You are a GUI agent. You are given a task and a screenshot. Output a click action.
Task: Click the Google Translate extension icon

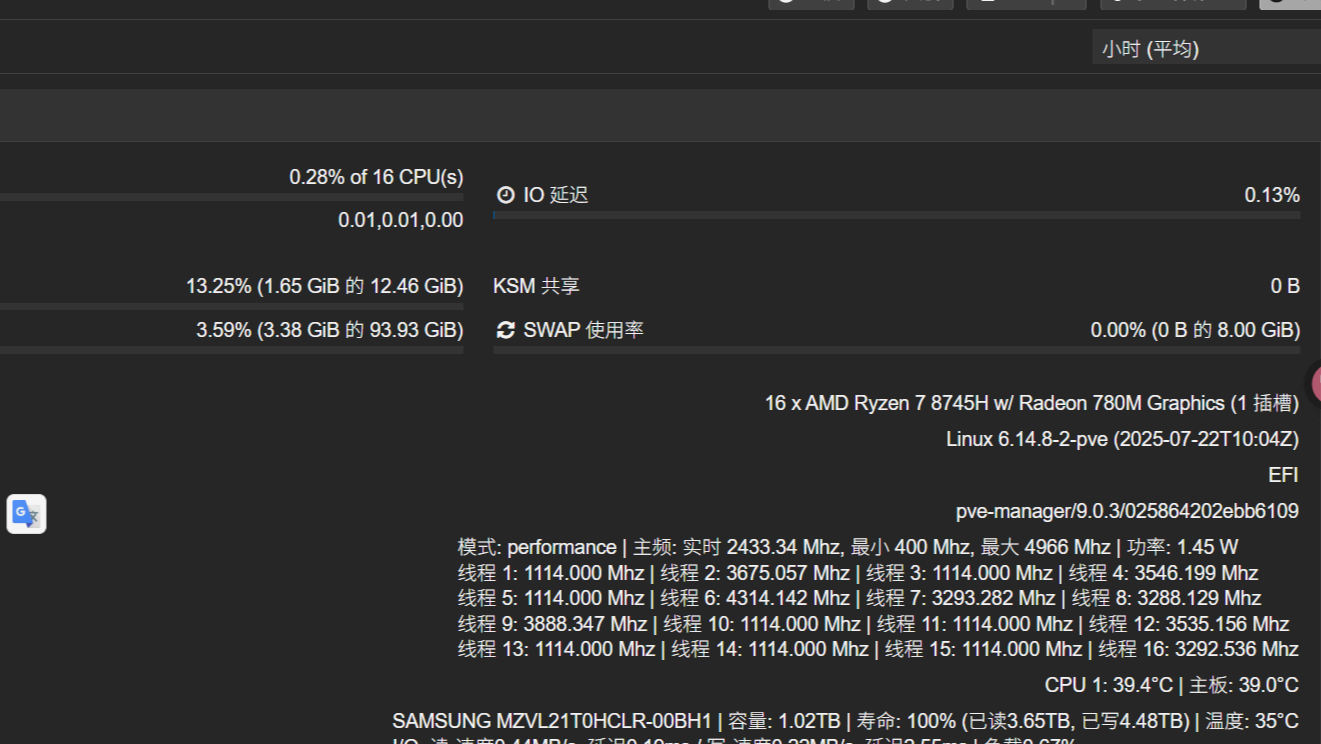(x=26, y=514)
